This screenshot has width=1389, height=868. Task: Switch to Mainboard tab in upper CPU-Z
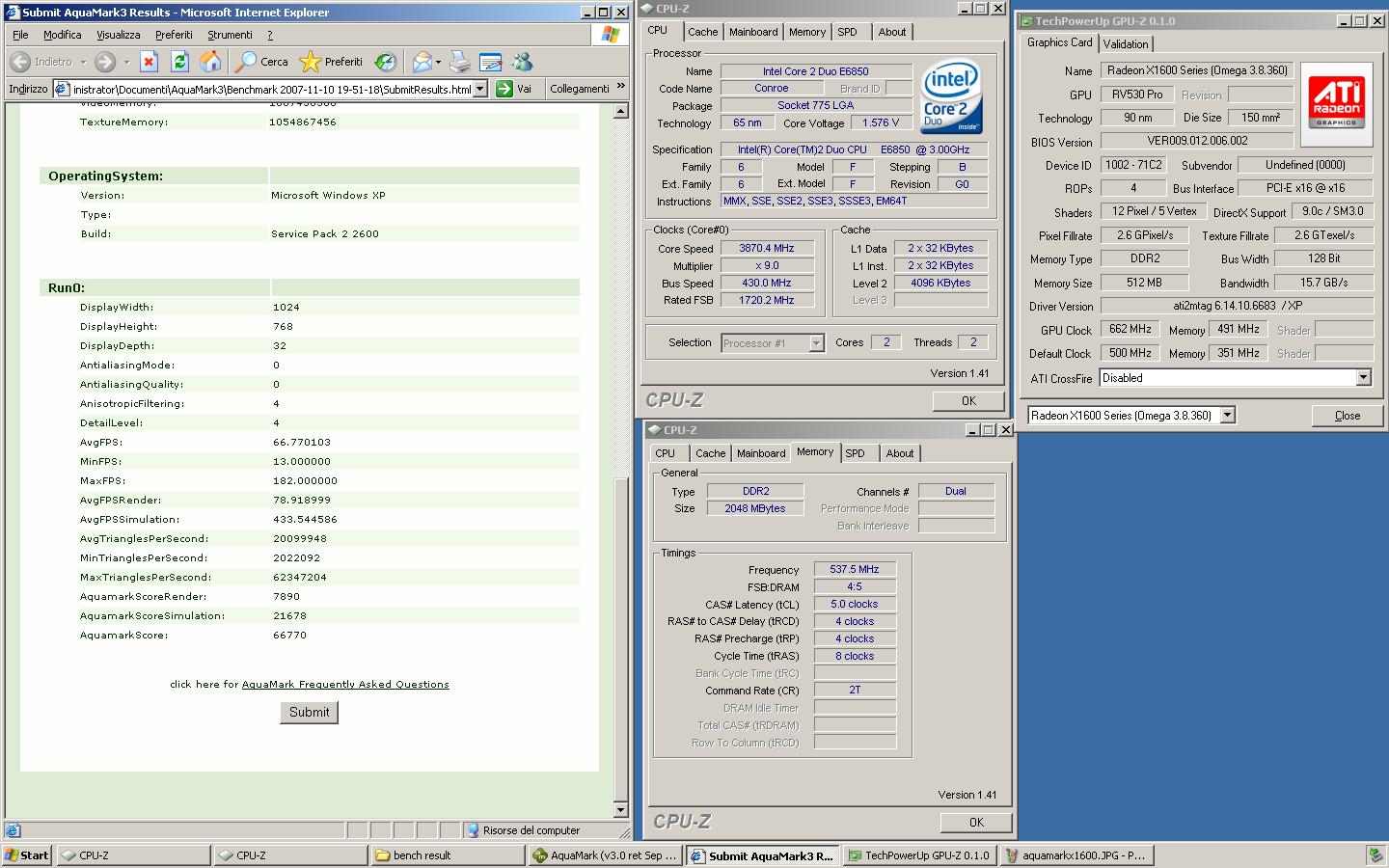tap(753, 32)
